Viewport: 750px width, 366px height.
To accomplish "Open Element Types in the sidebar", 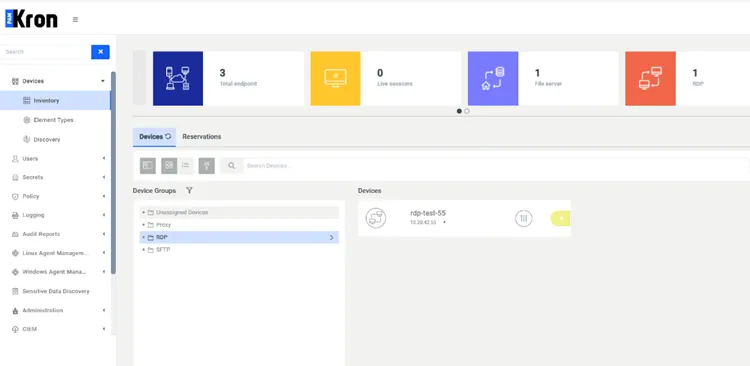I will (55, 120).
